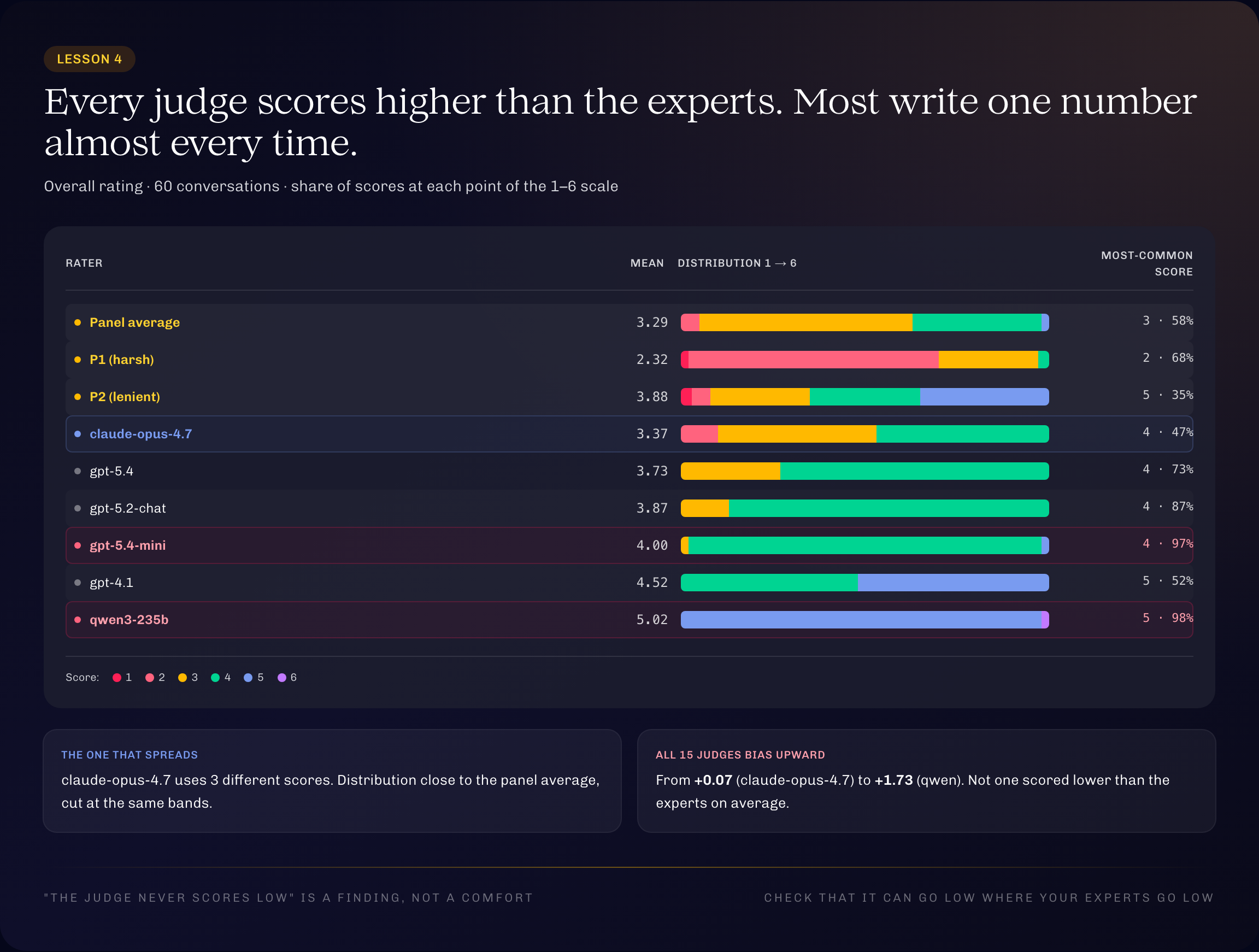Select the gpt-5.2-chat rater label
1259x952 pixels.
tap(127, 508)
